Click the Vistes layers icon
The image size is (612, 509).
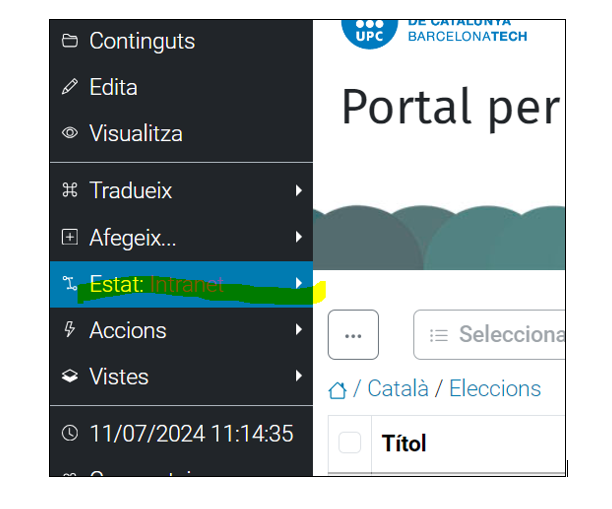(70, 376)
